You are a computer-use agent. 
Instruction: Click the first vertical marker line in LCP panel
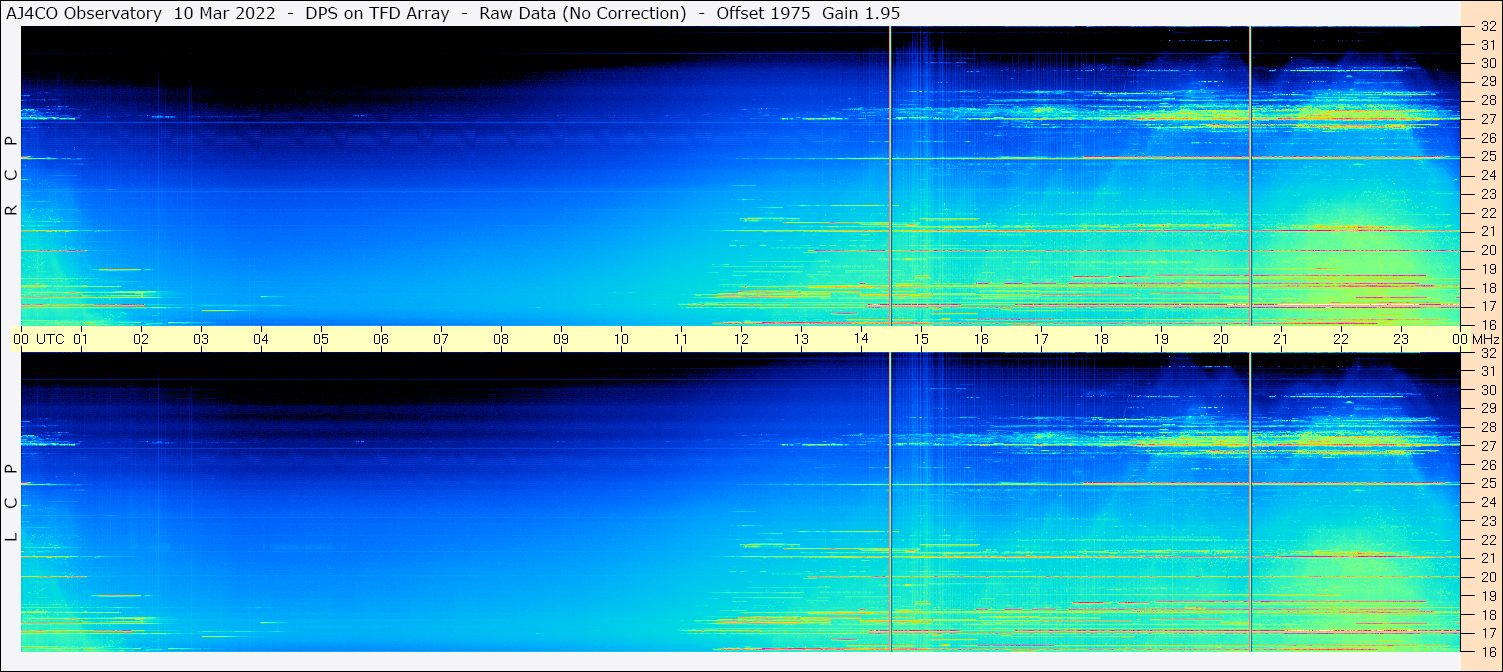890,502
